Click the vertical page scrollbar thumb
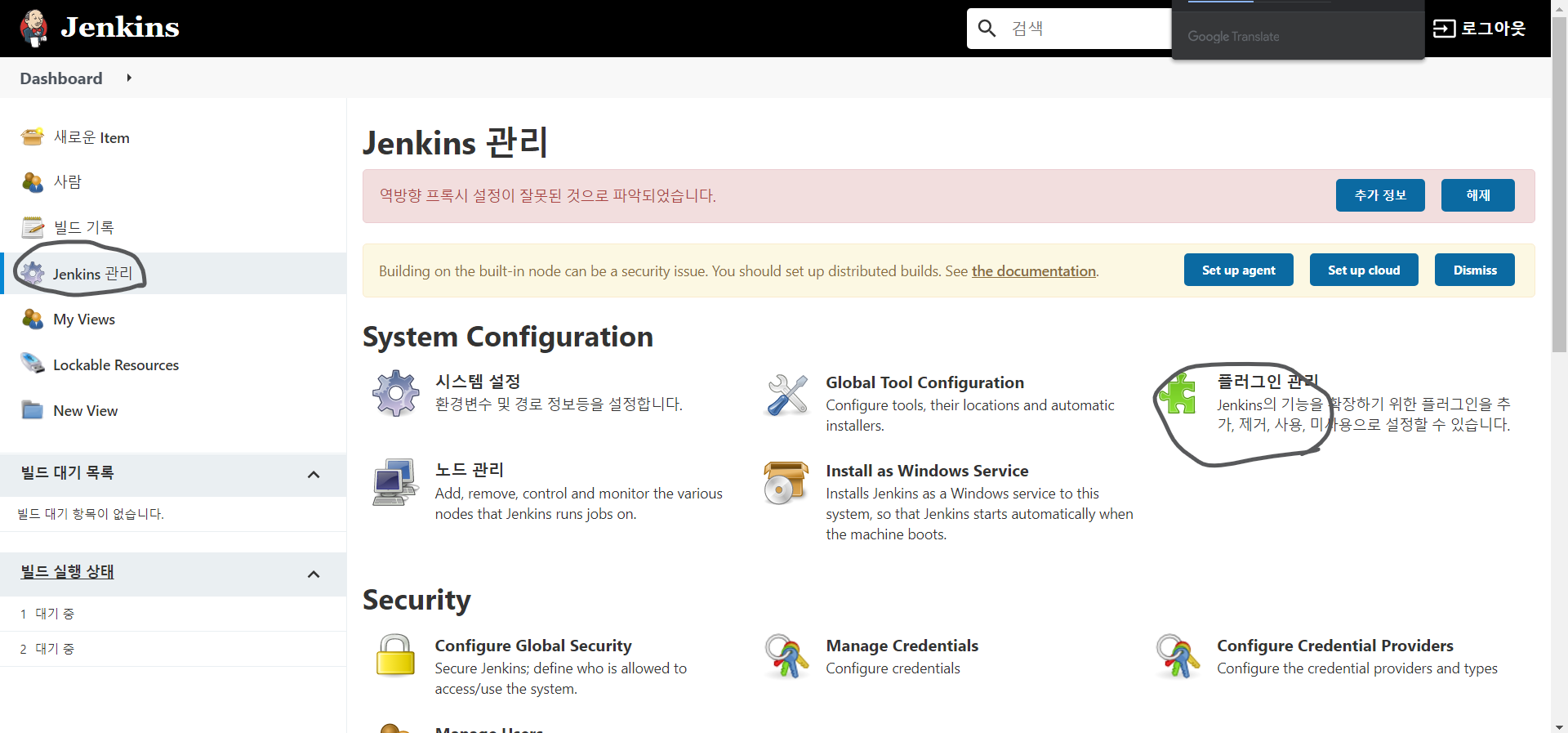1568x733 pixels. (x=1559, y=184)
